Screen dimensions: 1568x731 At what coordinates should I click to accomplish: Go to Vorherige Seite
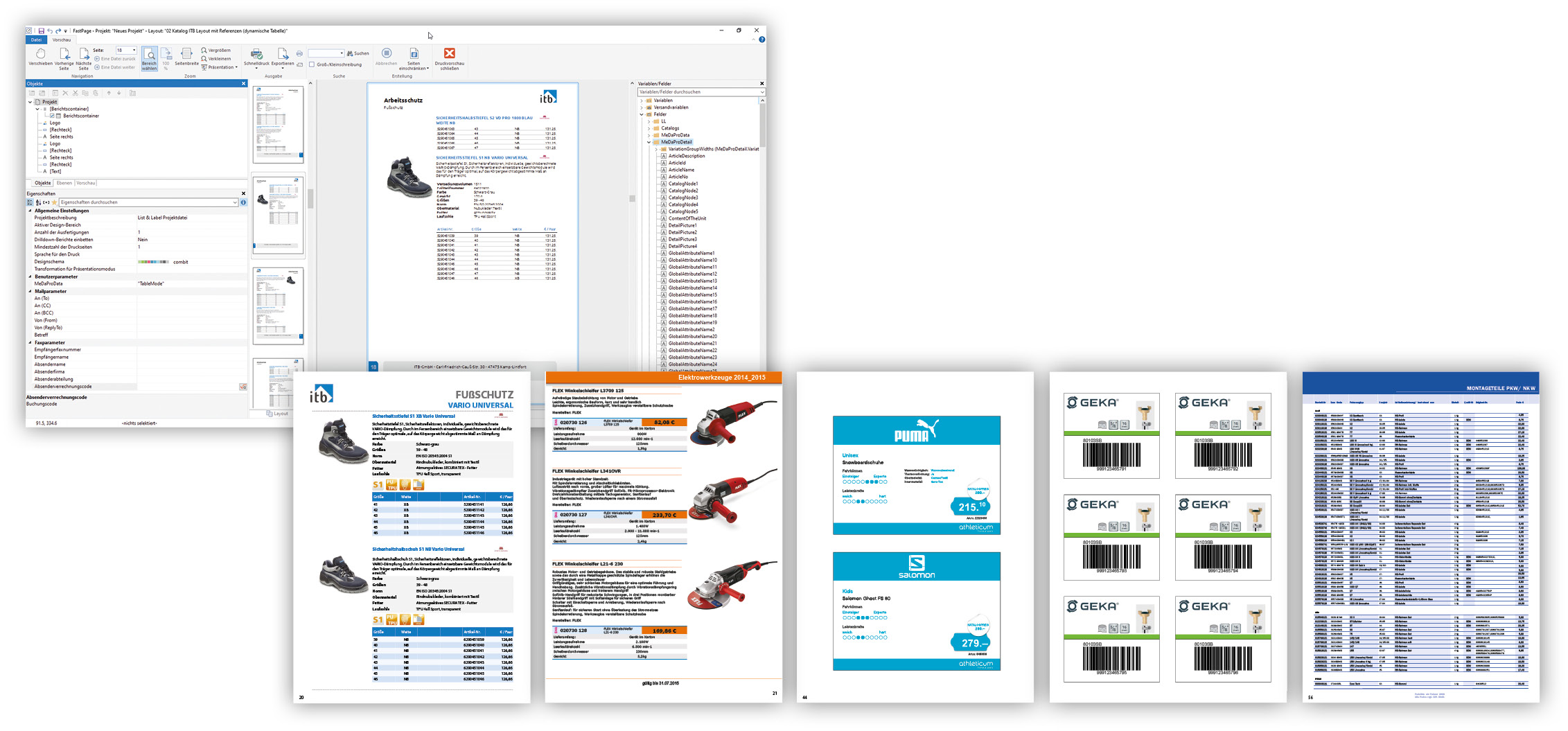[x=64, y=58]
